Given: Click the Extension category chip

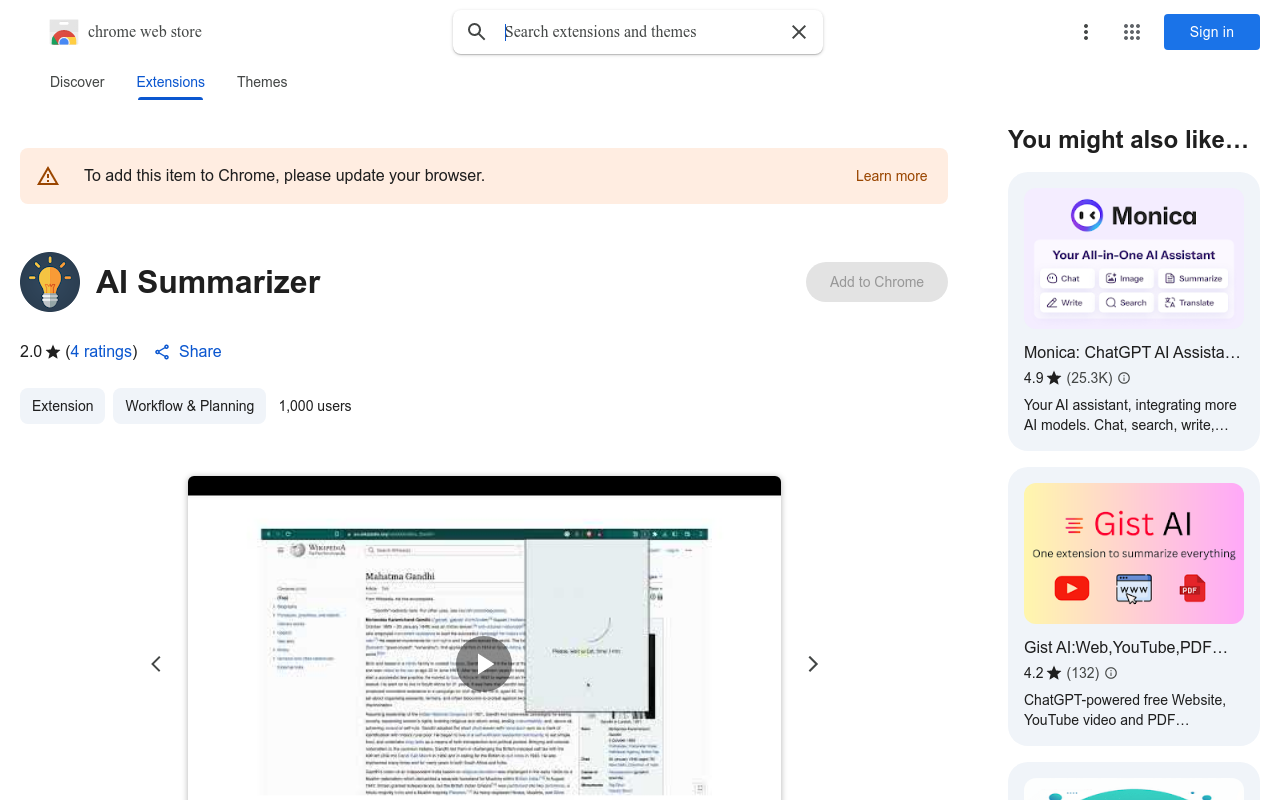Looking at the screenshot, I should point(62,406).
